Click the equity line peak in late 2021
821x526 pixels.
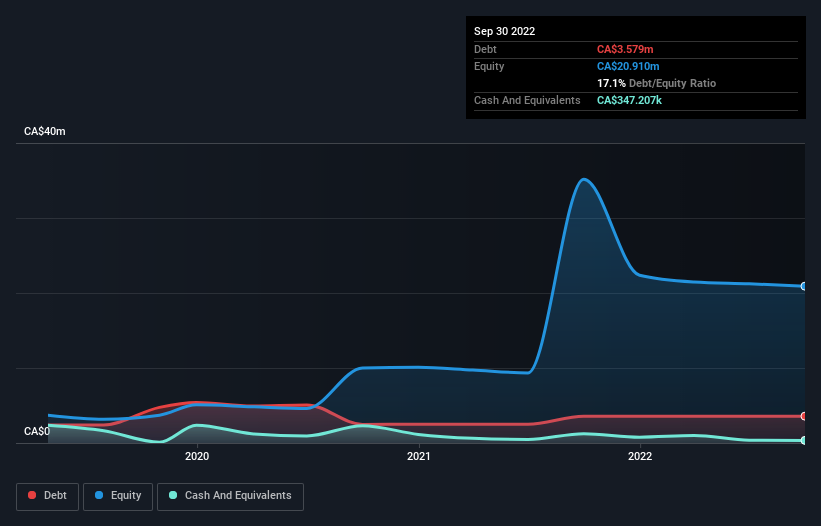(x=584, y=180)
